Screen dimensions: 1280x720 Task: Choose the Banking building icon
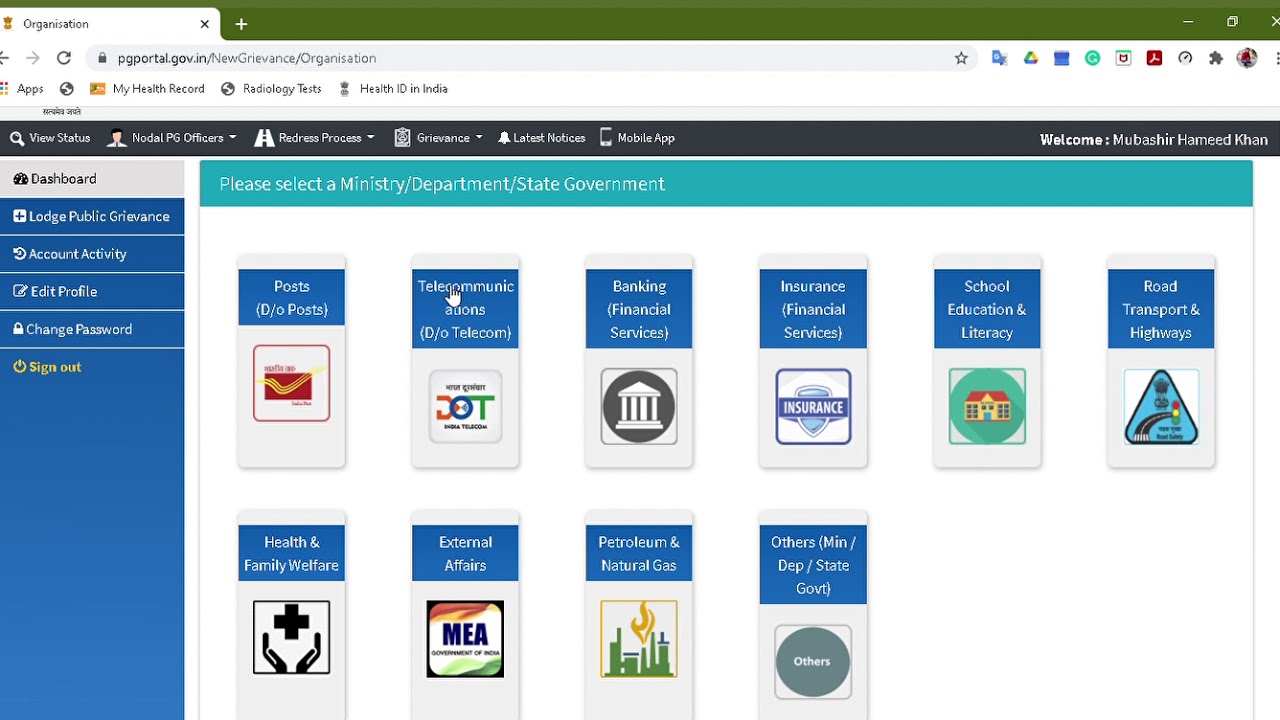click(x=639, y=406)
